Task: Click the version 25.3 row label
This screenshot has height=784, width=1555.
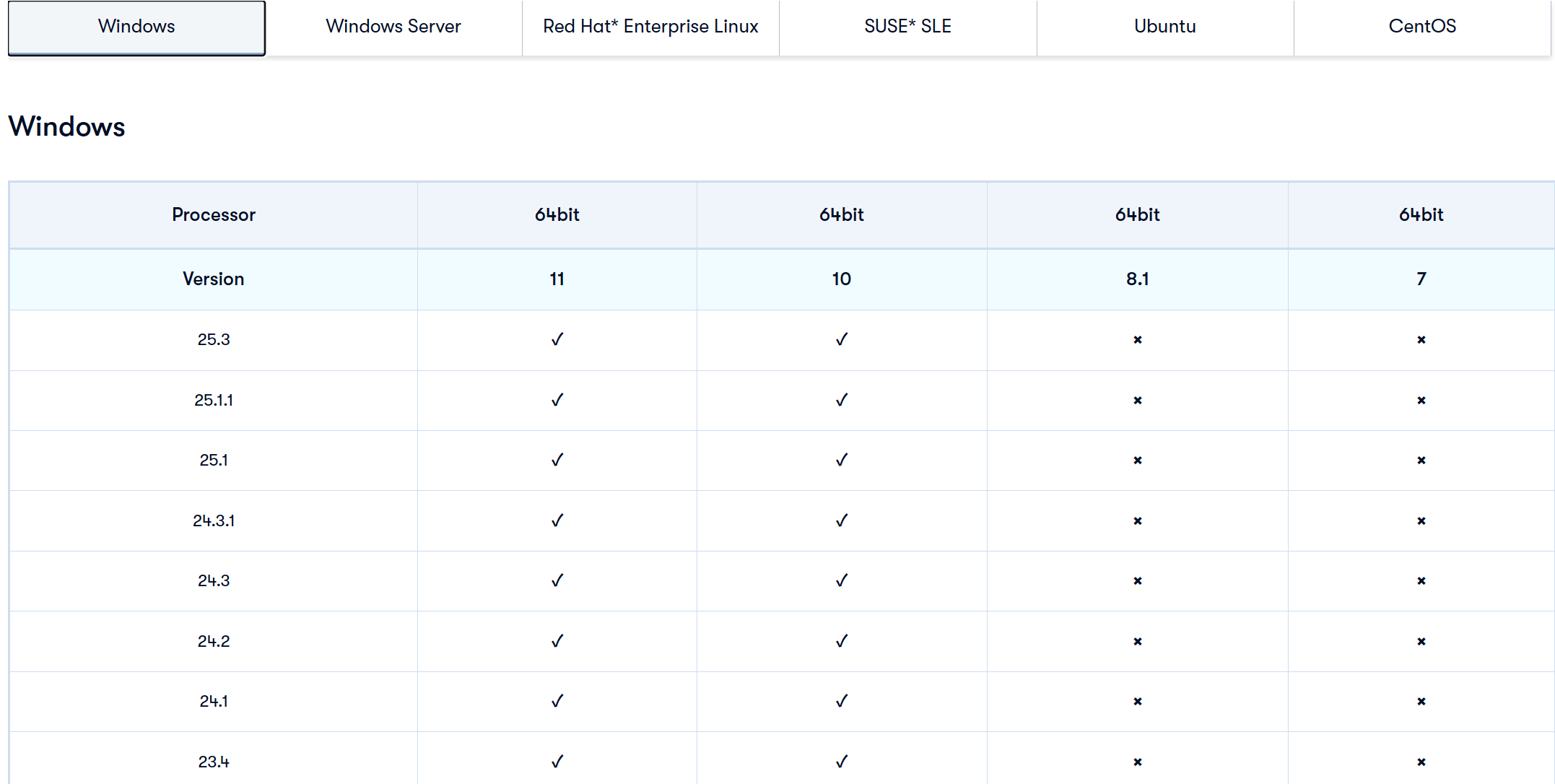Action: pos(214,339)
